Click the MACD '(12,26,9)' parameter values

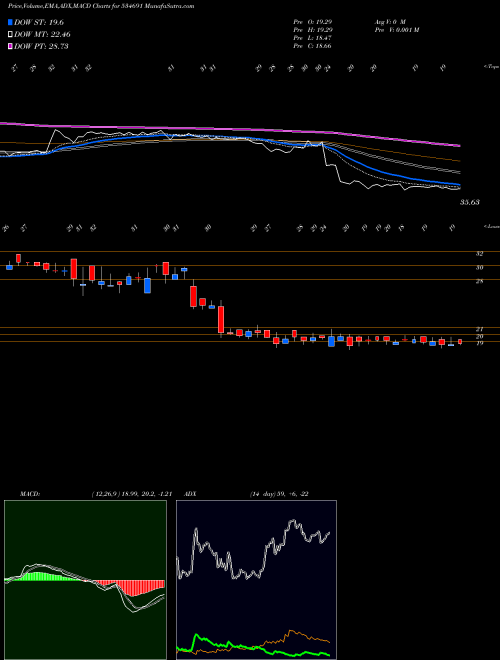132,494
